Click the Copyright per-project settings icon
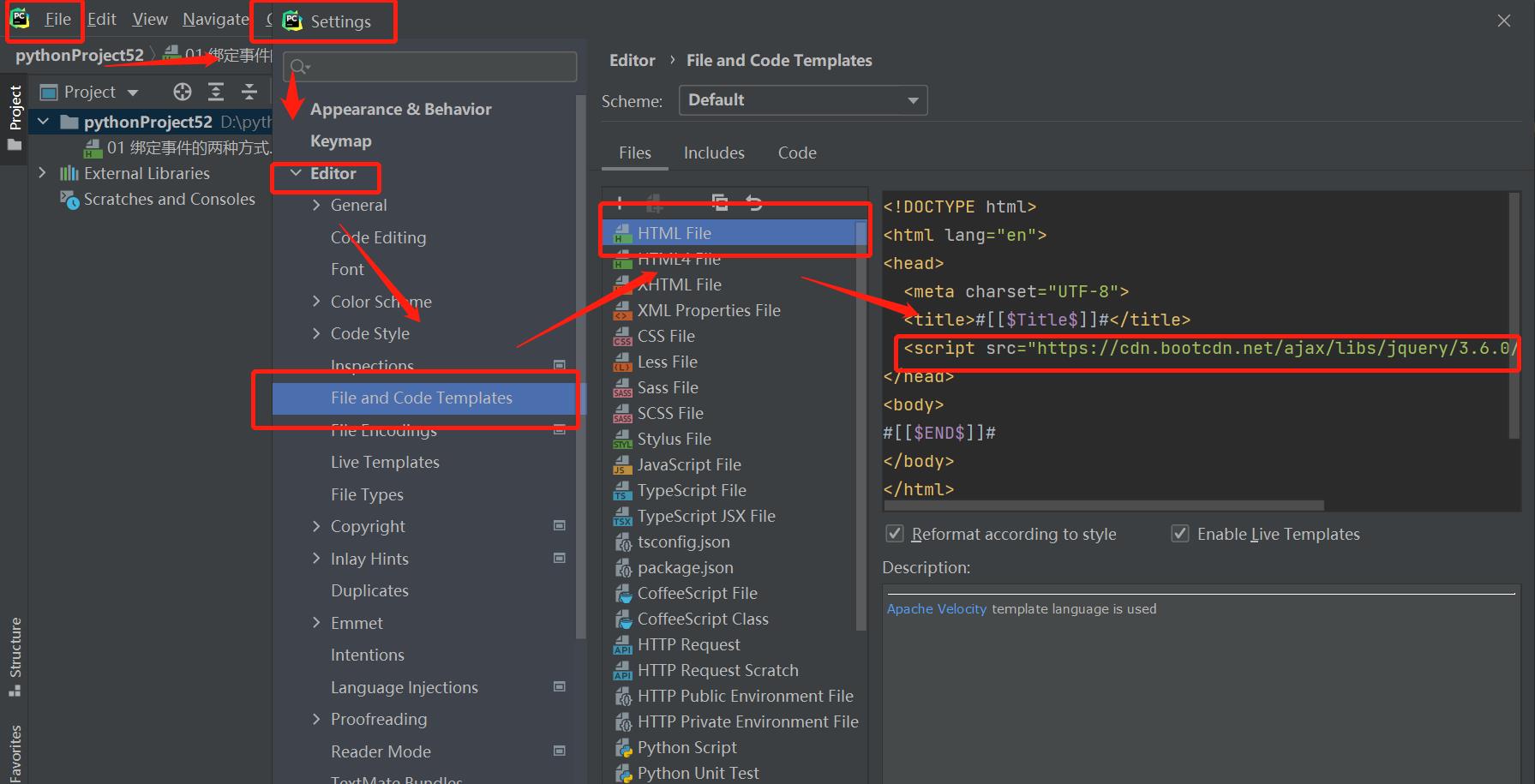Screen dimensions: 1535x784 (x=560, y=525)
